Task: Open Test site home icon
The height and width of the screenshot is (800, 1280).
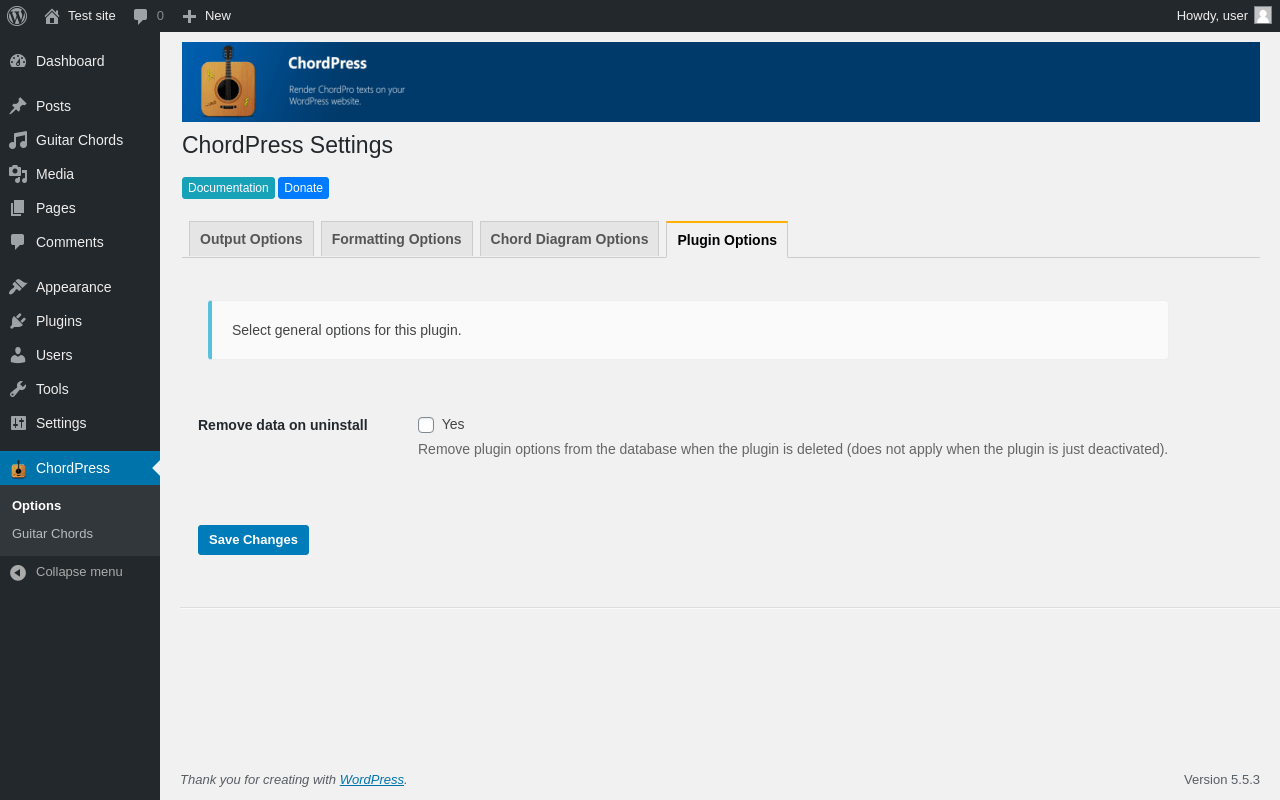Action: pos(52,16)
